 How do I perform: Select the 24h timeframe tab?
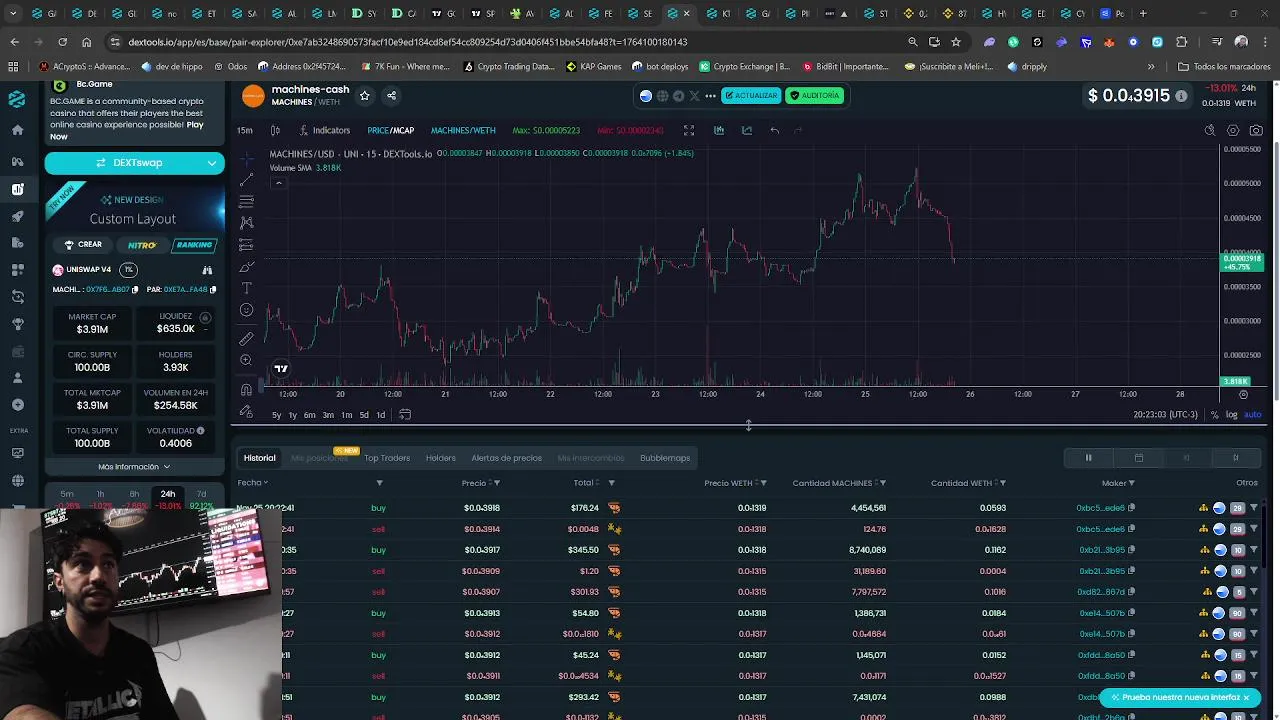(x=168, y=494)
